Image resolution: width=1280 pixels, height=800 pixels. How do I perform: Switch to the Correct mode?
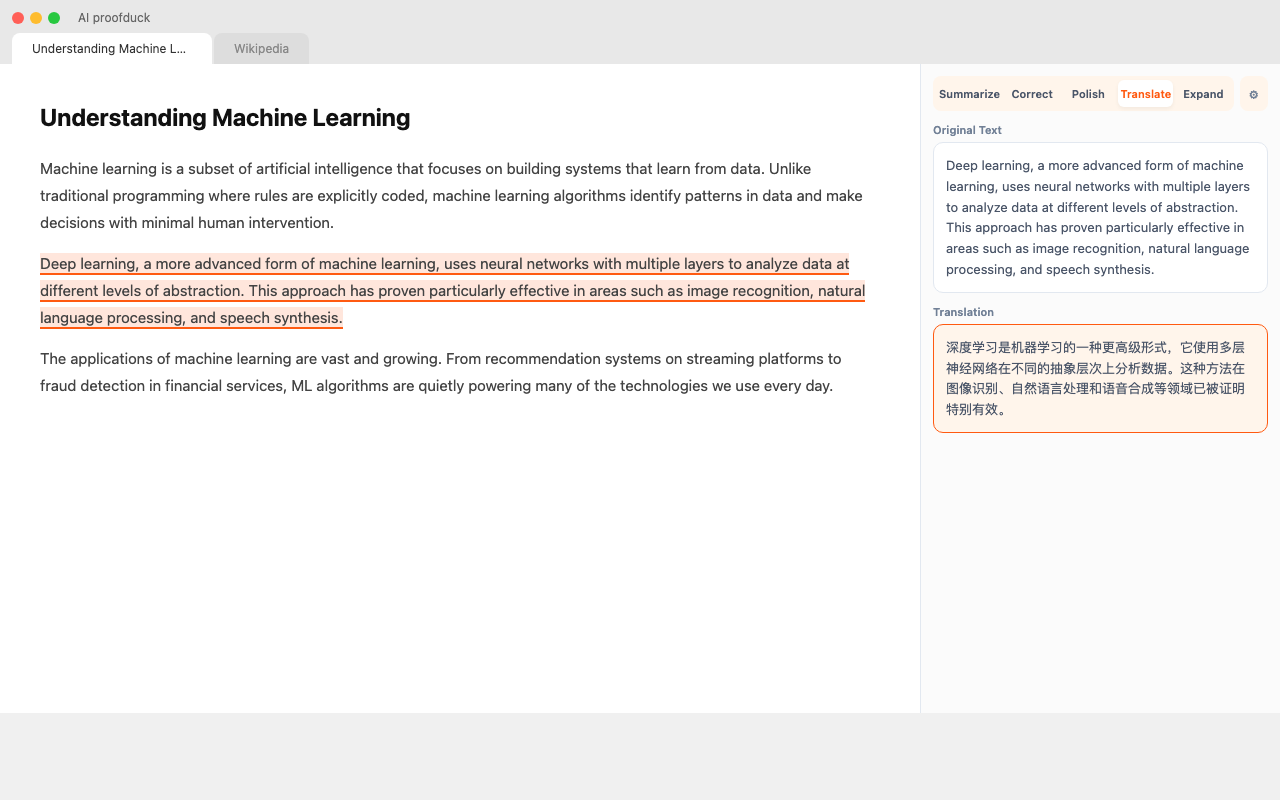1031,94
